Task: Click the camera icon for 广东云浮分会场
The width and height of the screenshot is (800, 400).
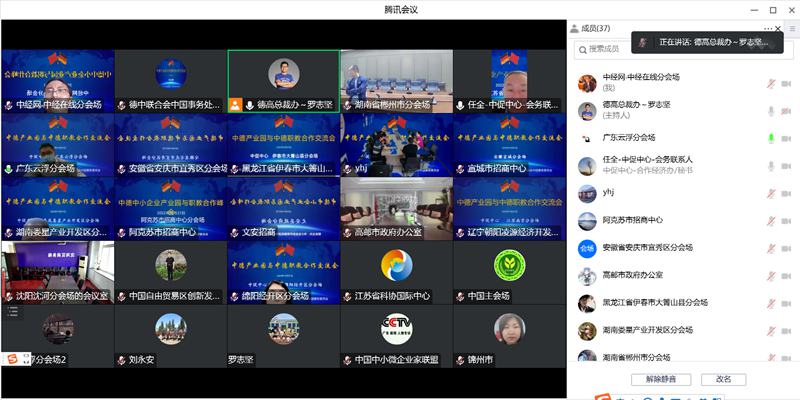Action: 785,138
